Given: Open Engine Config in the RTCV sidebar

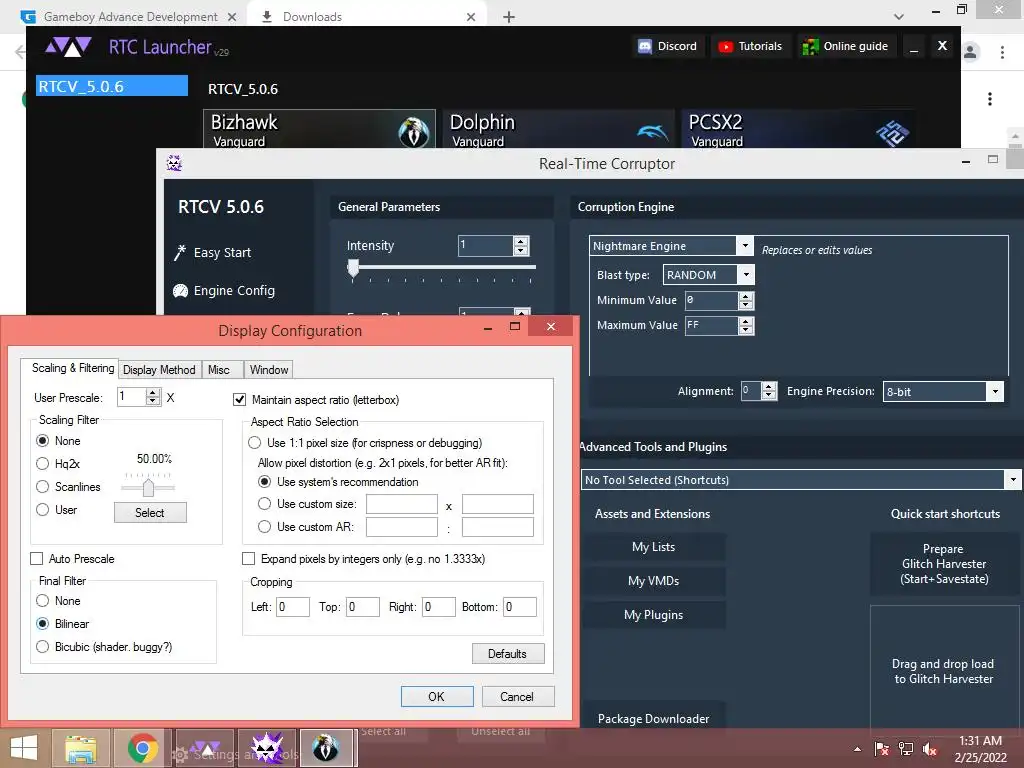Looking at the screenshot, I should [224, 291].
